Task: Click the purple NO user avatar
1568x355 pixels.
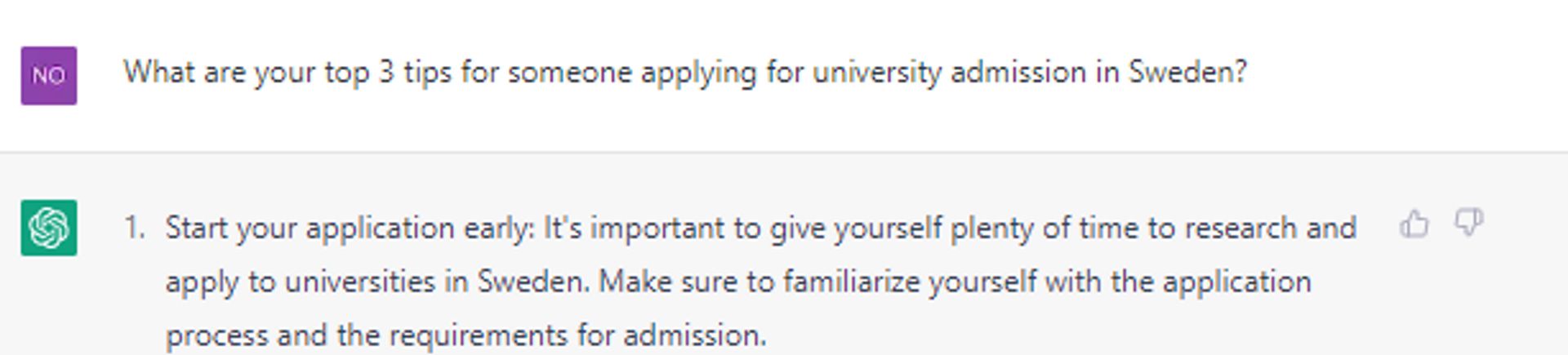Action: pos(49,75)
